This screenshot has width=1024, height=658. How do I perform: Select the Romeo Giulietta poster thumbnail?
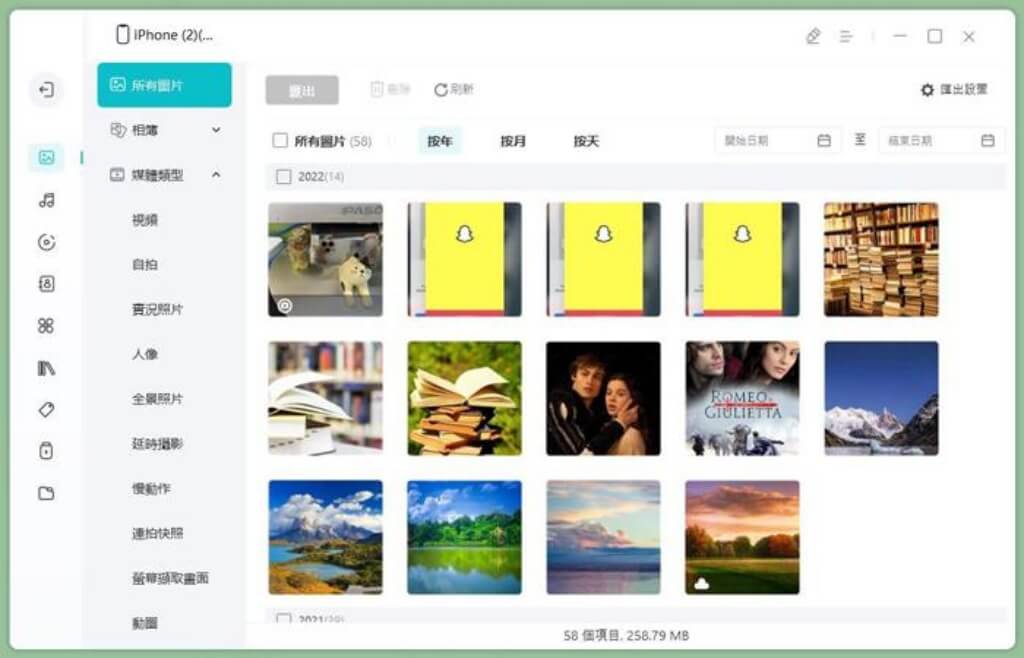(x=743, y=398)
